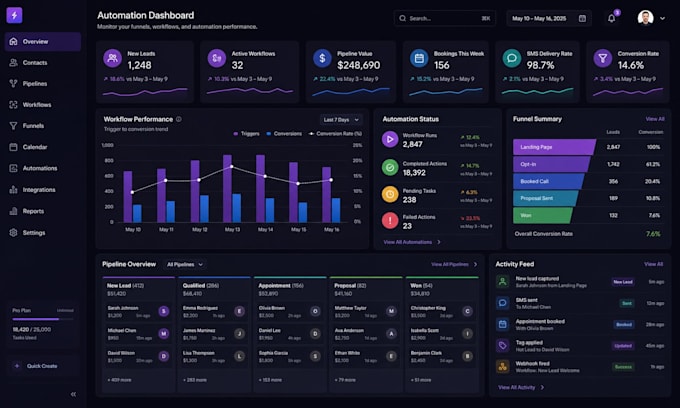Open Settings sidebar item
The image size is (680, 408).
pos(42,232)
